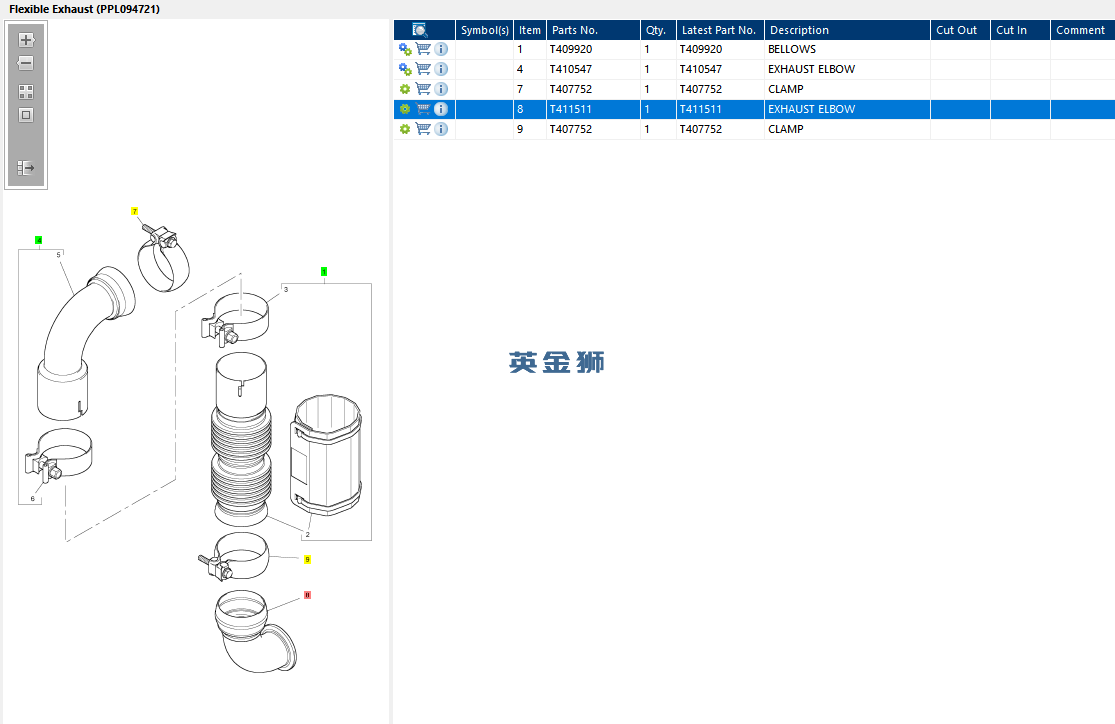Click the list-with-arrow export icon
The width and height of the screenshot is (1115, 724).
(26, 168)
